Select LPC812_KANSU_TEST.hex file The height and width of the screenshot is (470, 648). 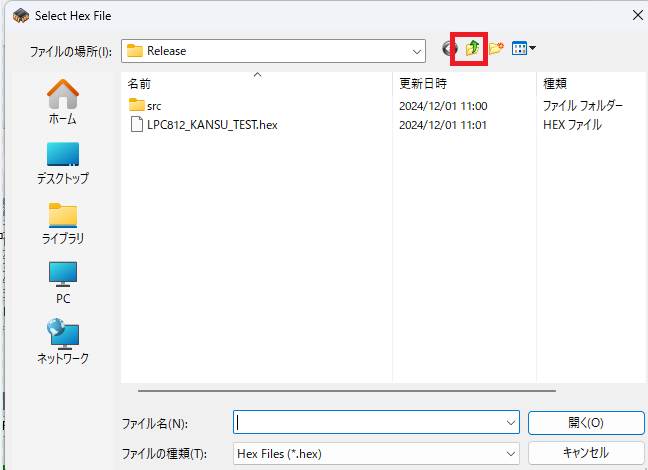click(204, 124)
